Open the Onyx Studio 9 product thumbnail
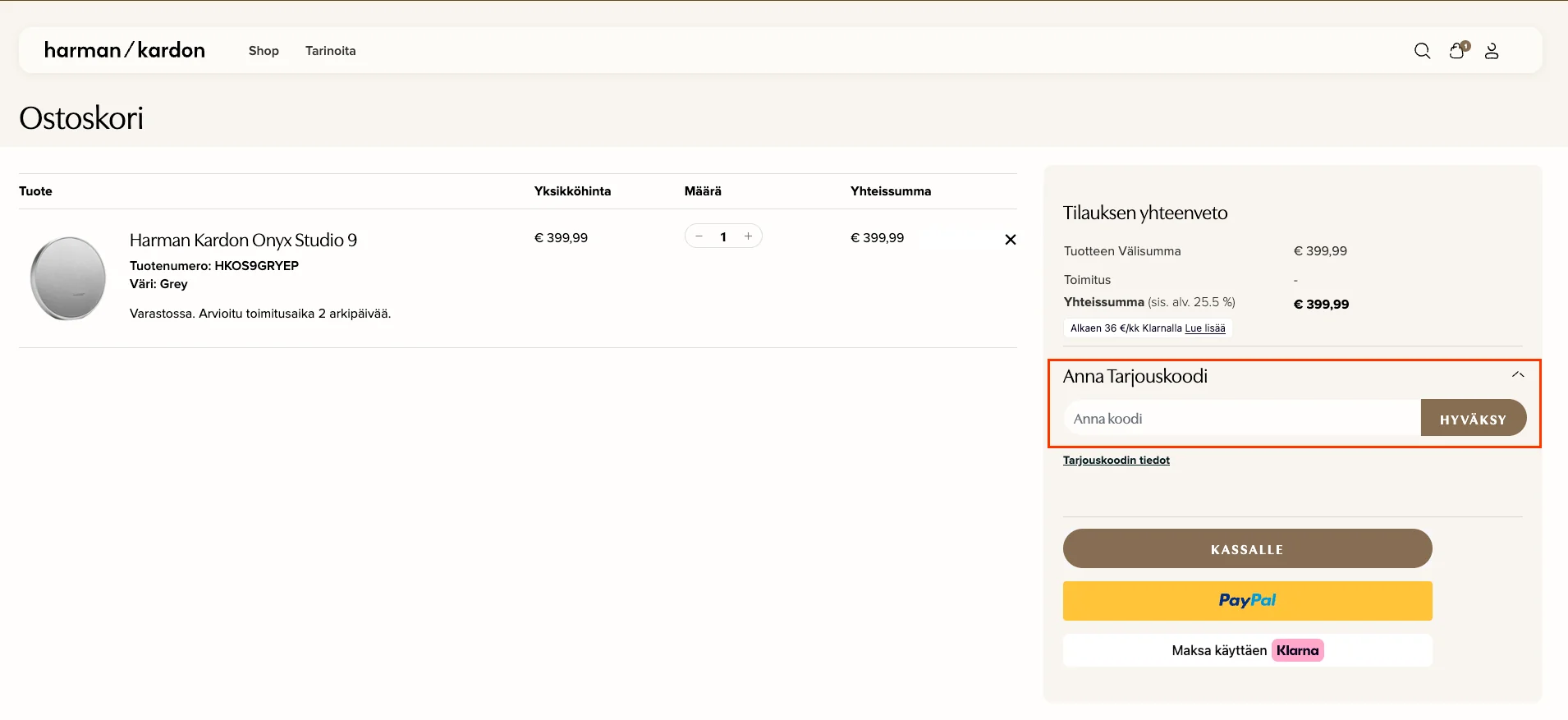 [68, 278]
